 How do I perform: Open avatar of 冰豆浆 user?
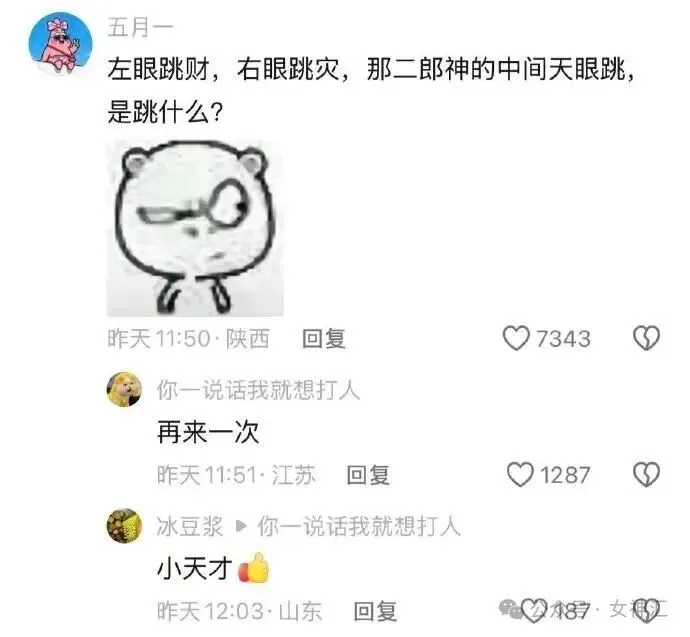(125, 526)
